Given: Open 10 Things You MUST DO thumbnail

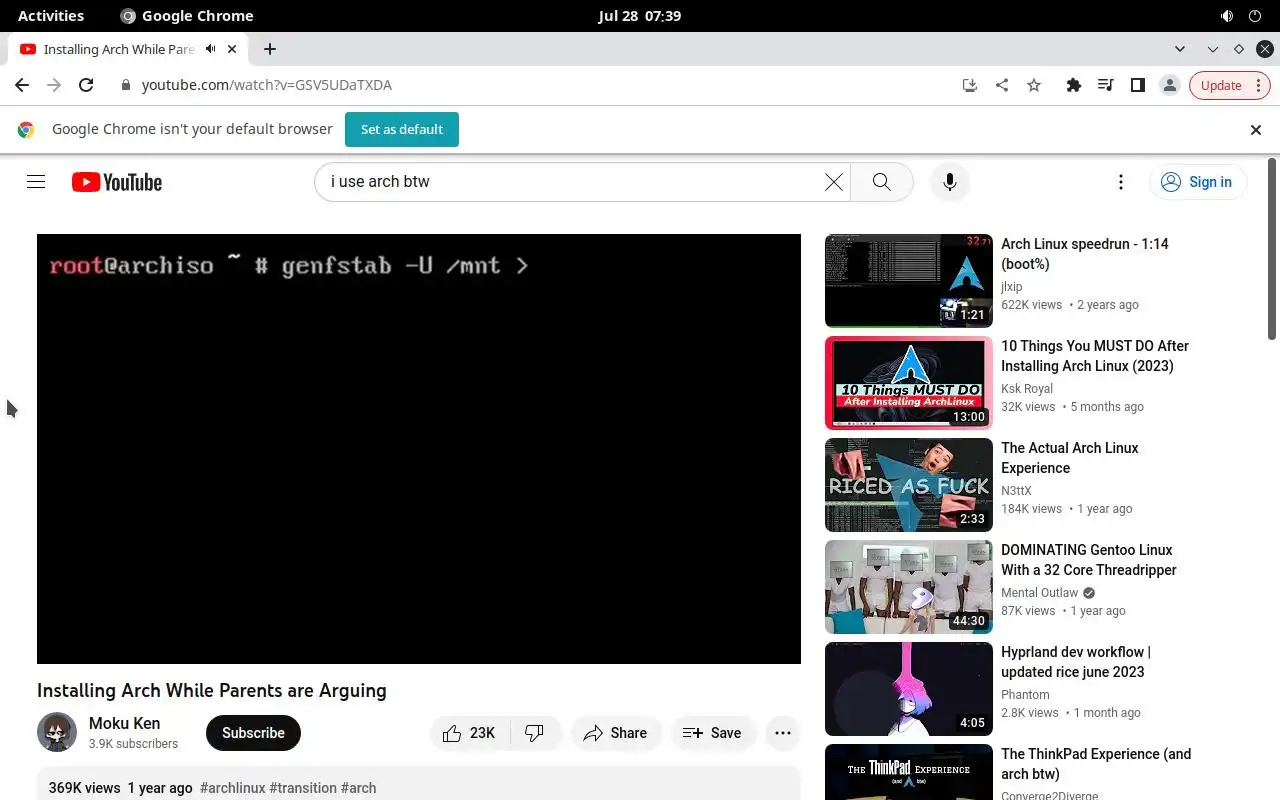Looking at the screenshot, I should pos(909,383).
